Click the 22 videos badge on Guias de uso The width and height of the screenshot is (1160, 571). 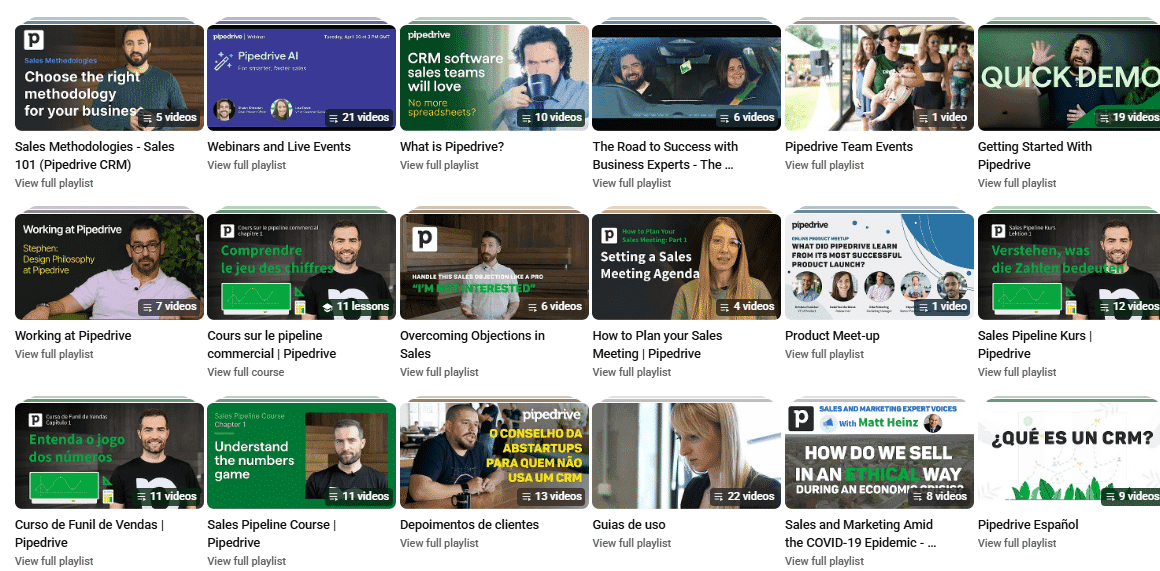743,496
